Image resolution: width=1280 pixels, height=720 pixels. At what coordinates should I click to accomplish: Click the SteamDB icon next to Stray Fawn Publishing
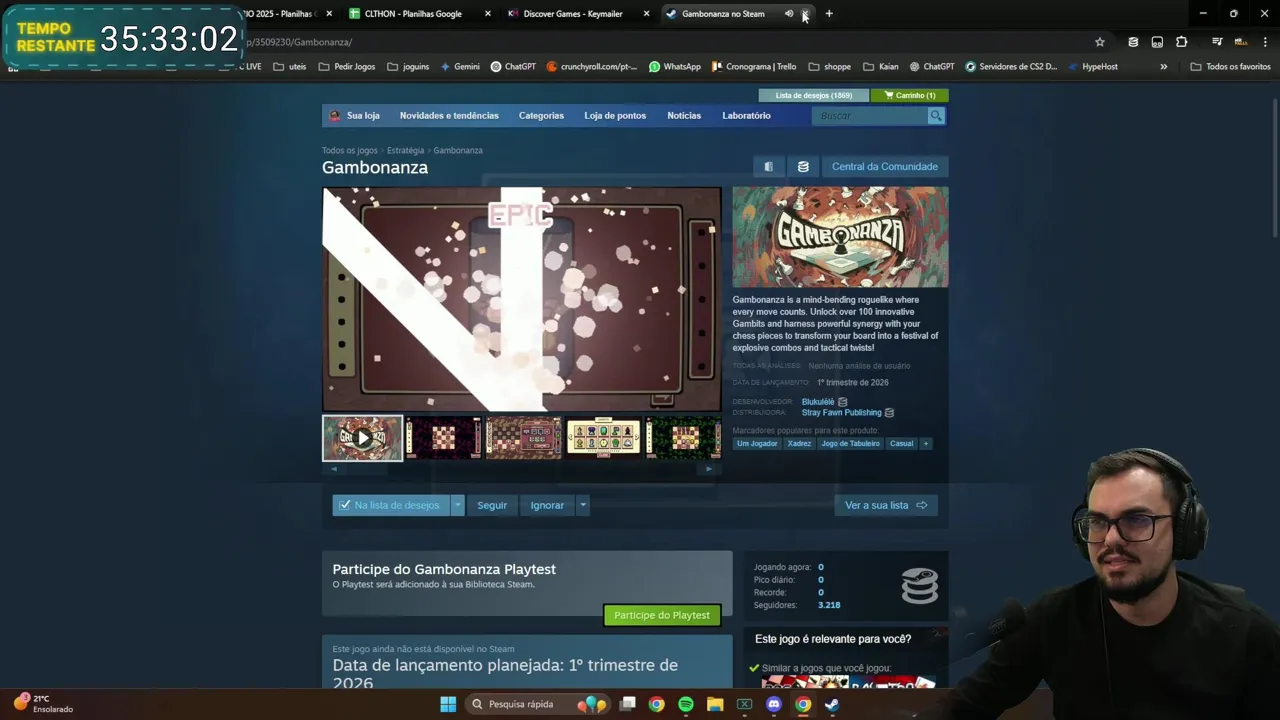click(889, 413)
